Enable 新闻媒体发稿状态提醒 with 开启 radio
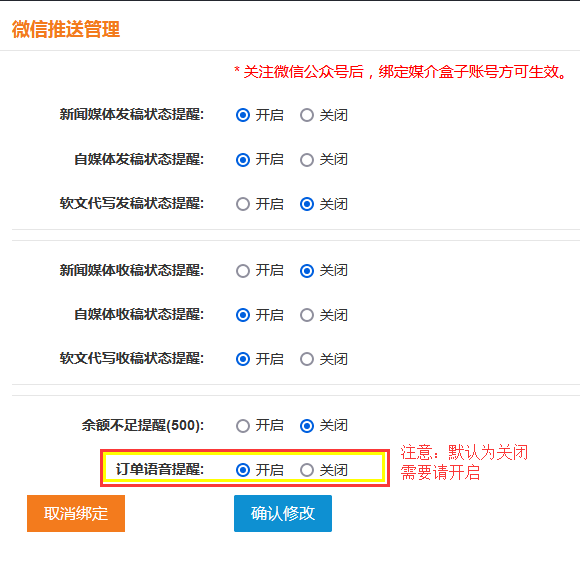 [243, 115]
